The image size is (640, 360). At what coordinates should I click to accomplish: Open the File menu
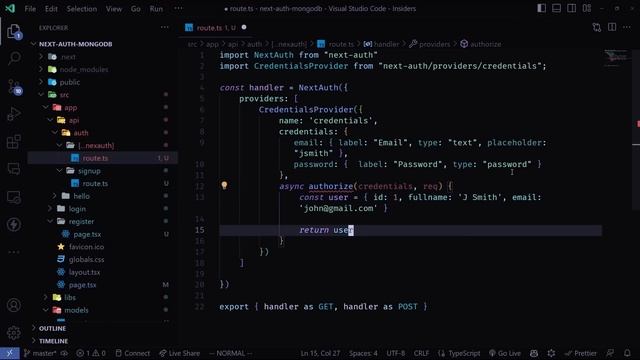pyautogui.click(x=30, y=9)
